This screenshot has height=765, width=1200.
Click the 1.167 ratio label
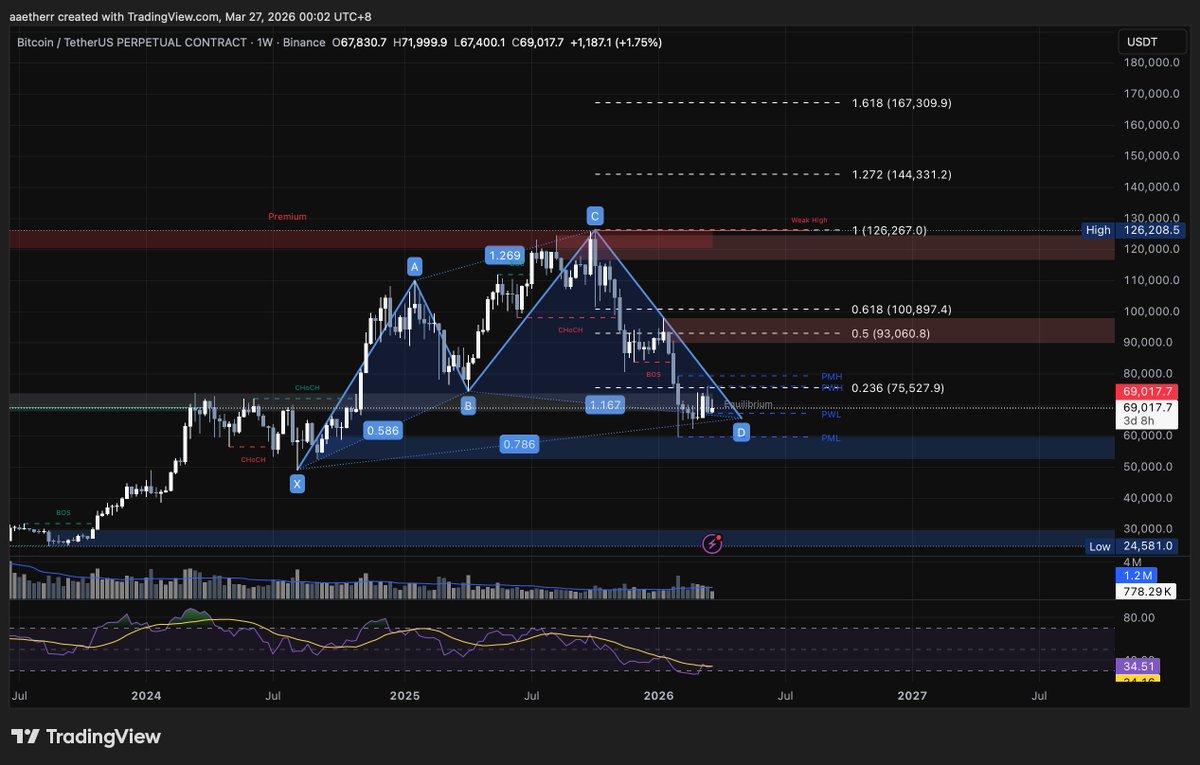(x=606, y=405)
